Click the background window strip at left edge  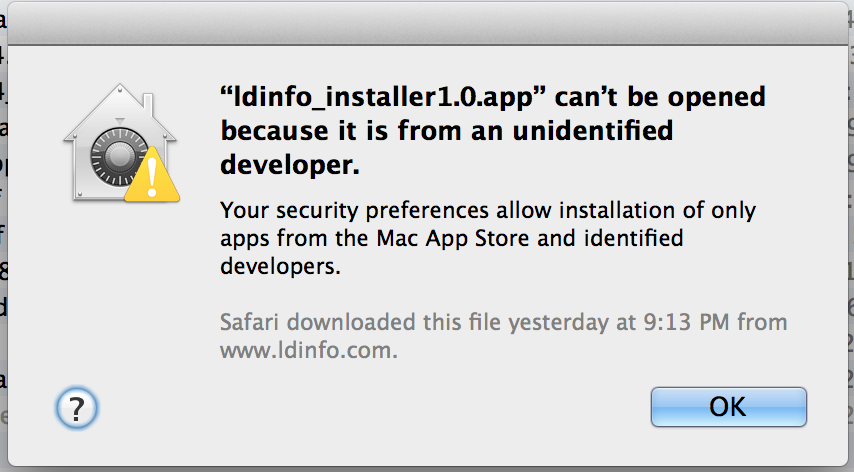tap(3, 236)
